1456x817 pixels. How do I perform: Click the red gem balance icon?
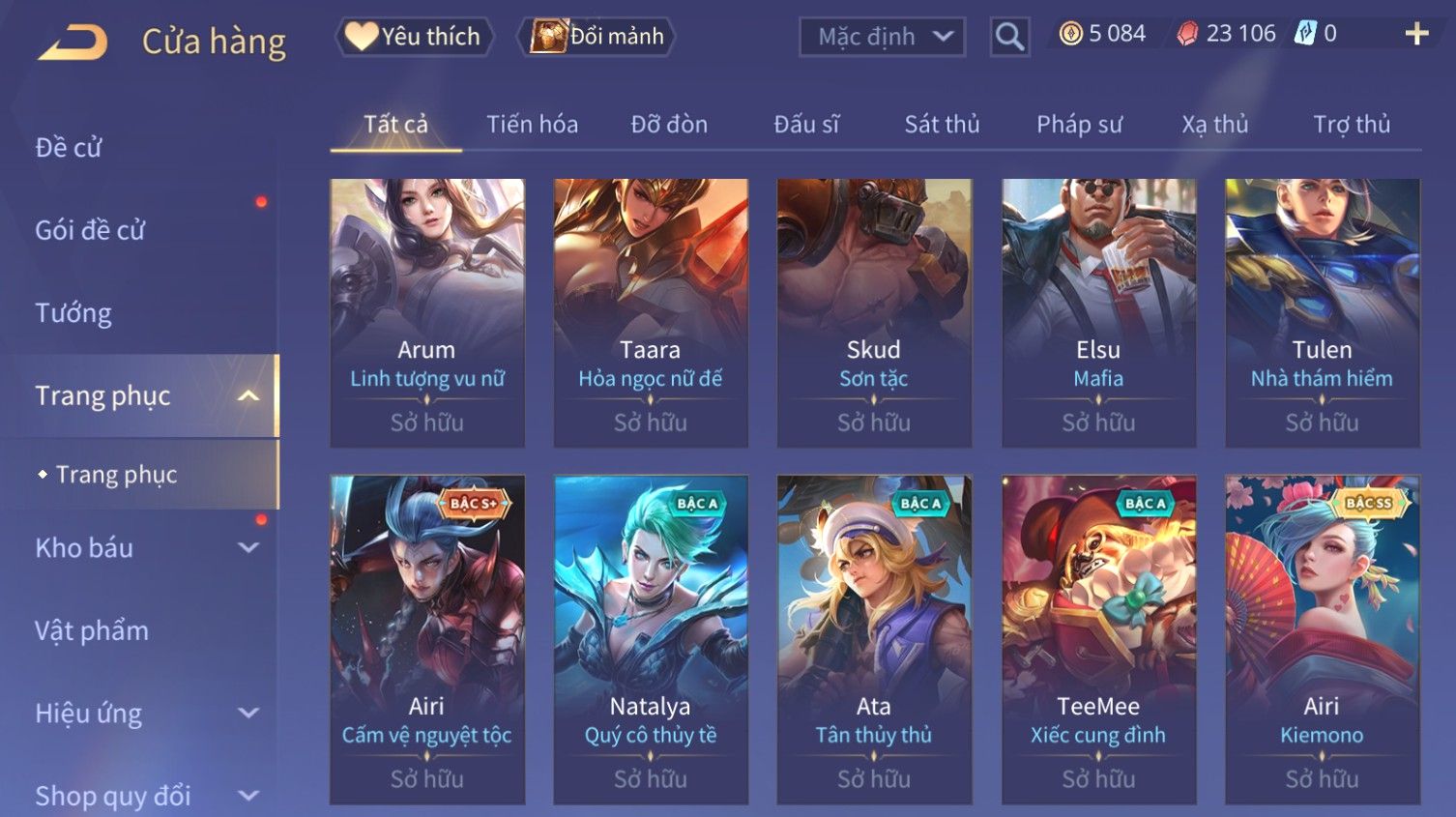point(1187,34)
